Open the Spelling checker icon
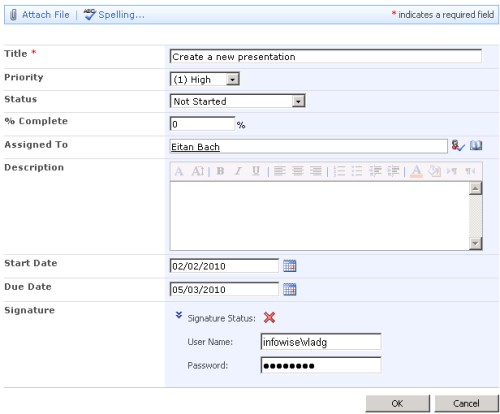 89,15
